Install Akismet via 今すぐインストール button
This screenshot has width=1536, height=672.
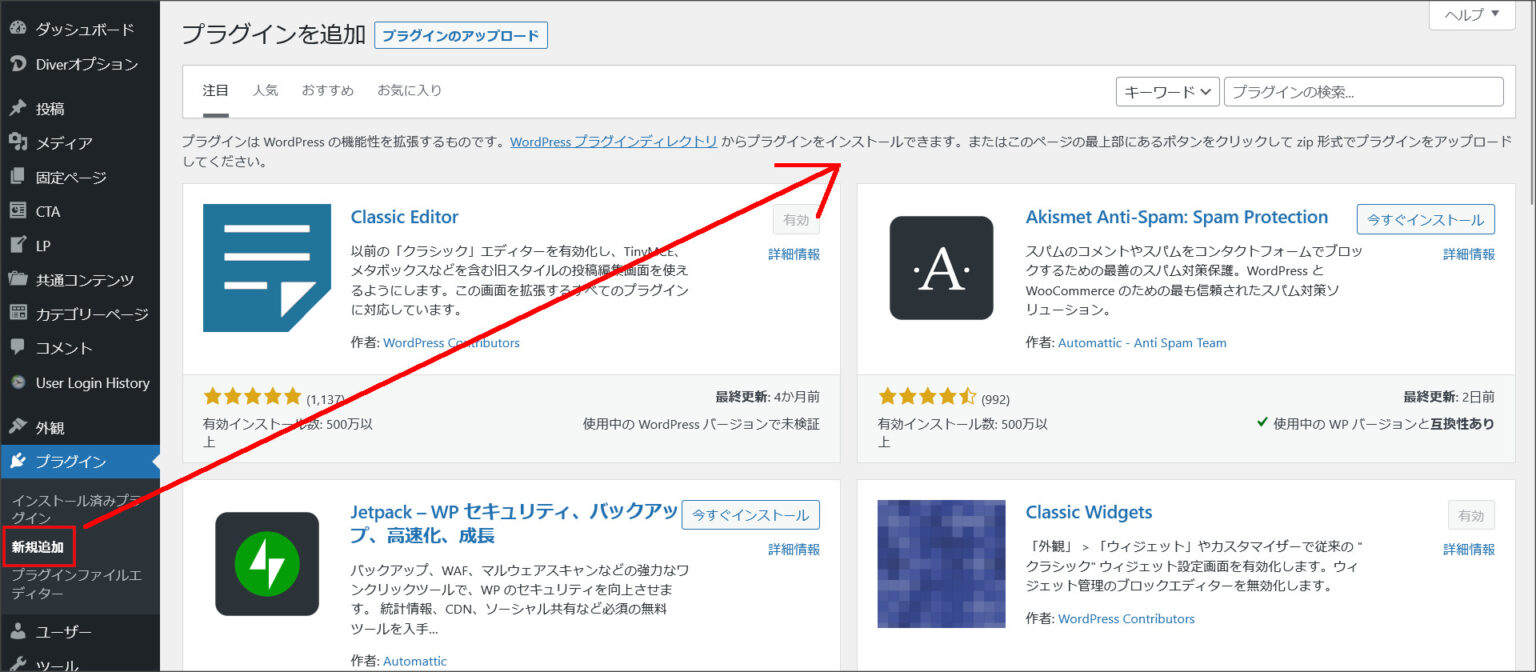pyautogui.click(x=1425, y=219)
